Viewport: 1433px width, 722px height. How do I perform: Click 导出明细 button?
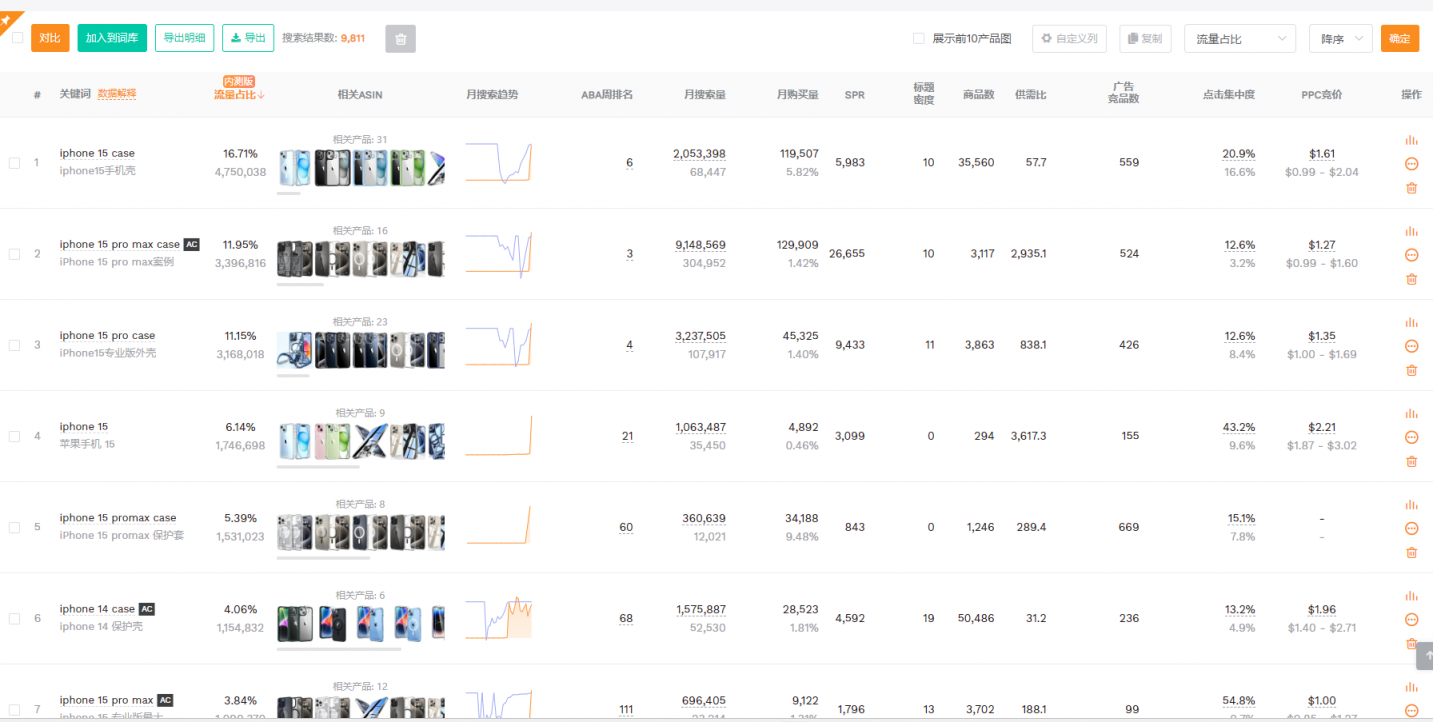click(x=184, y=38)
